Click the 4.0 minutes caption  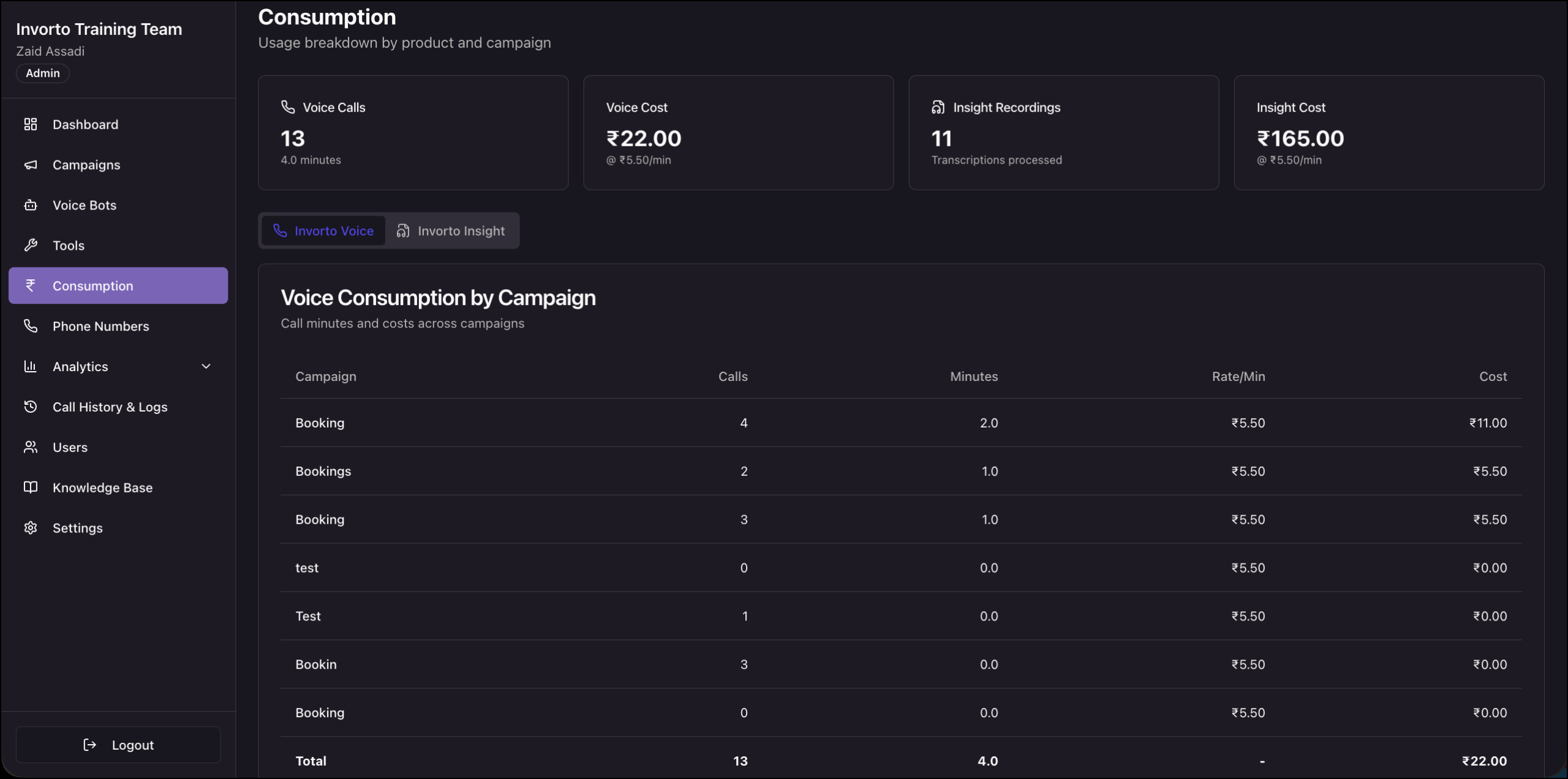311,160
